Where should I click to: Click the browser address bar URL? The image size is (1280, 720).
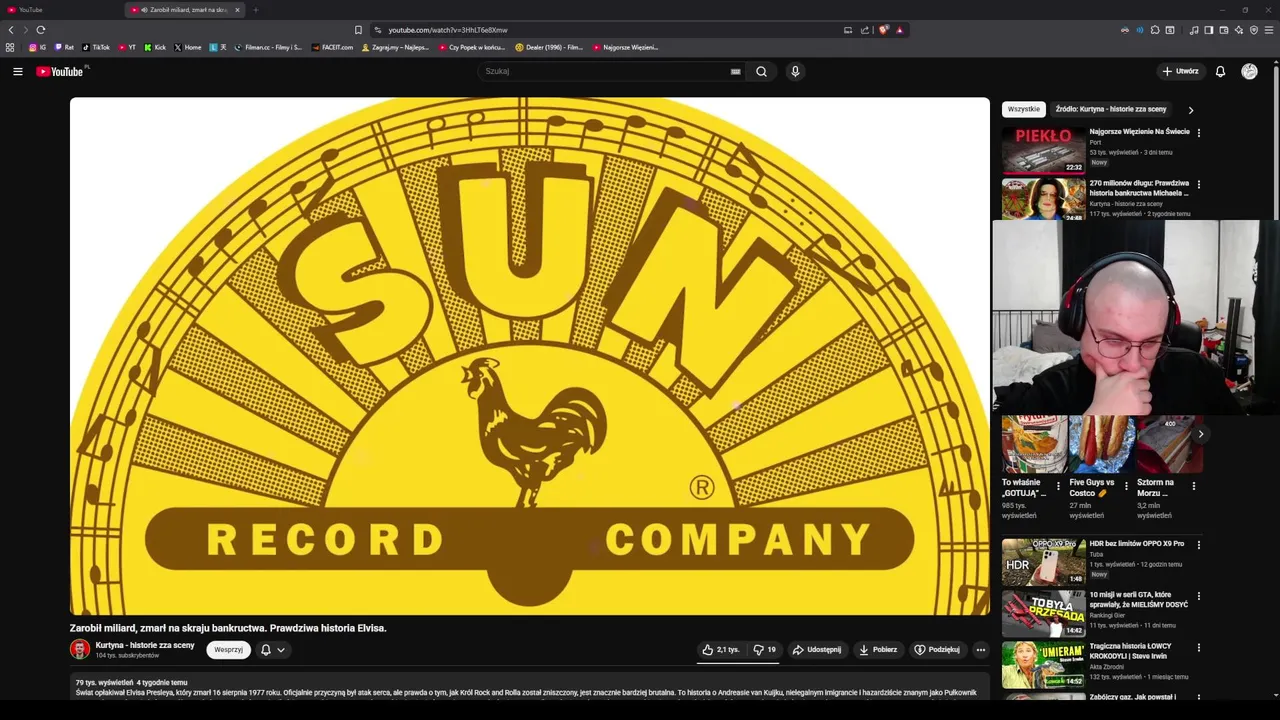click(x=447, y=30)
